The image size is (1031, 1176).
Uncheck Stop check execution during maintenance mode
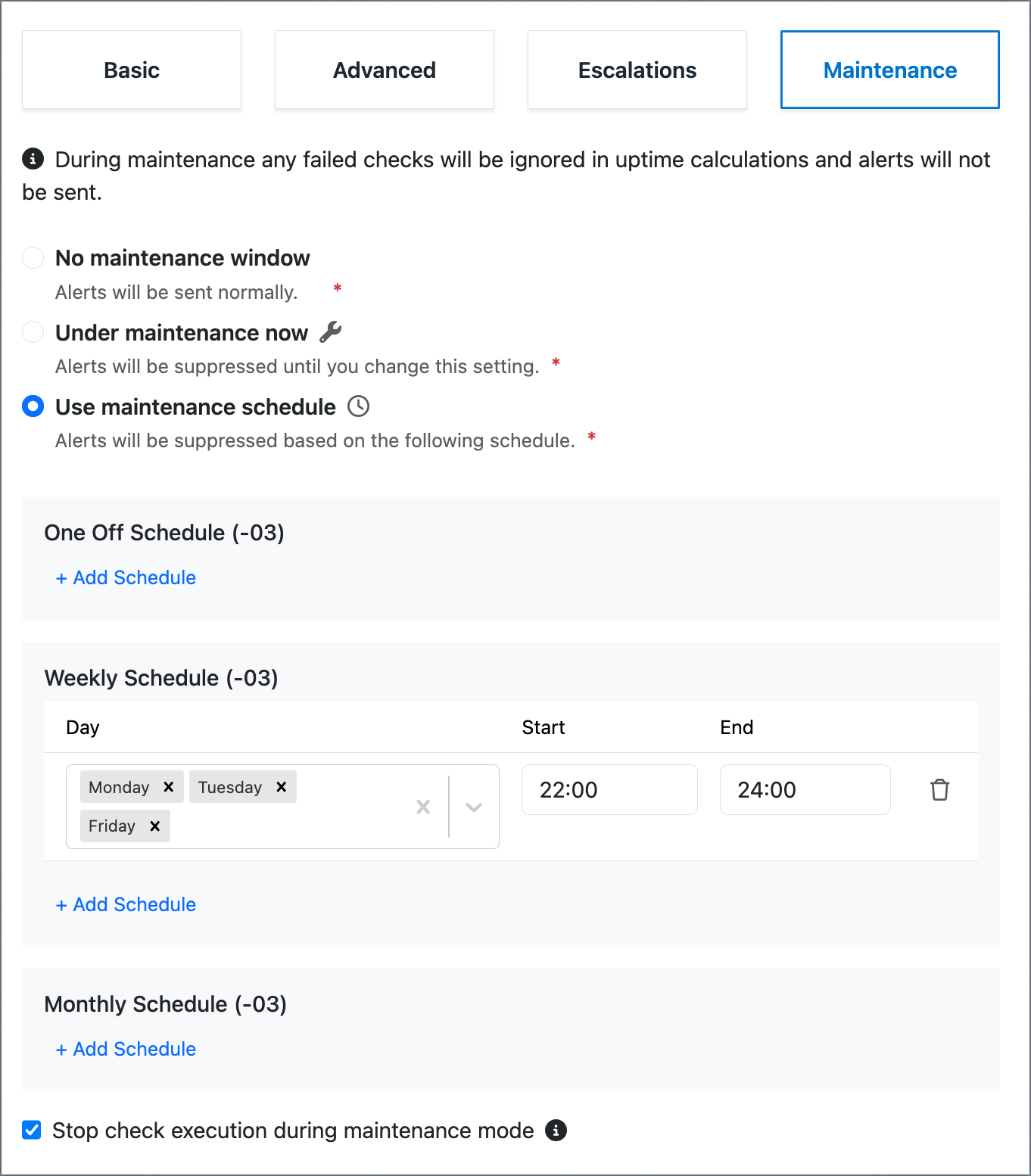(x=32, y=1130)
